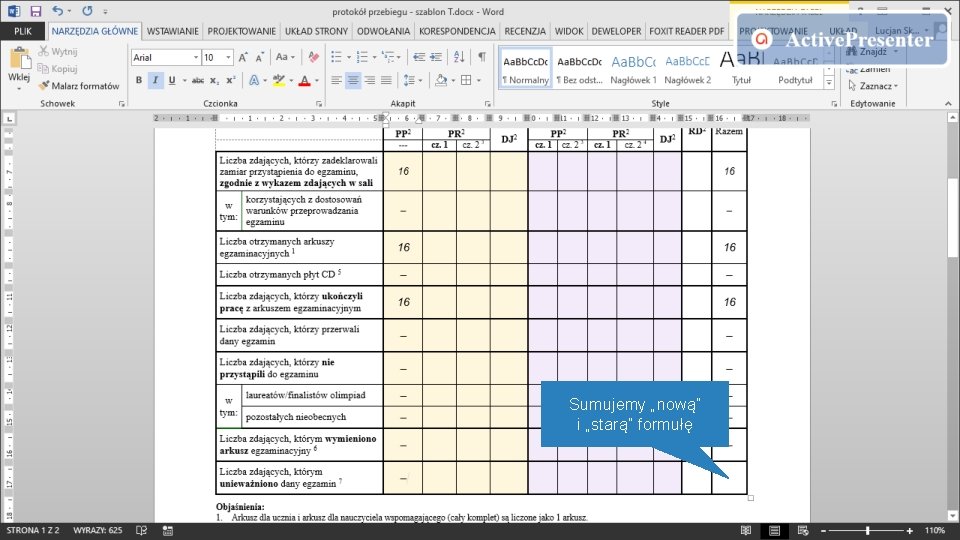
Task: Align text to the left
Action: tap(336, 80)
